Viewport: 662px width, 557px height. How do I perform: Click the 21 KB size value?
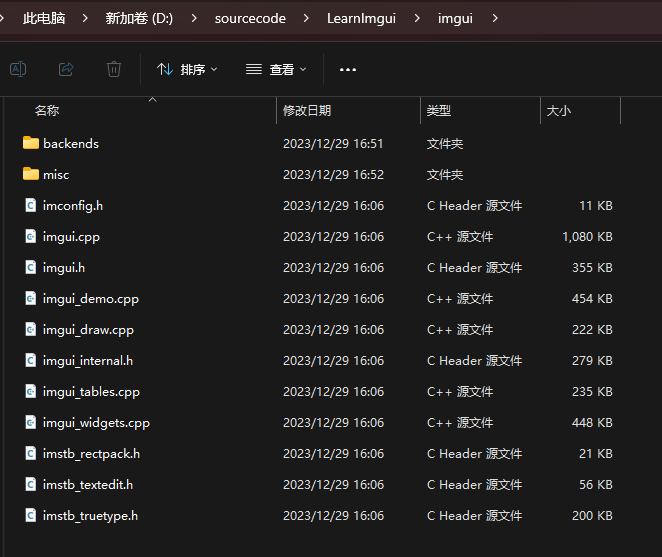coord(596,454)
